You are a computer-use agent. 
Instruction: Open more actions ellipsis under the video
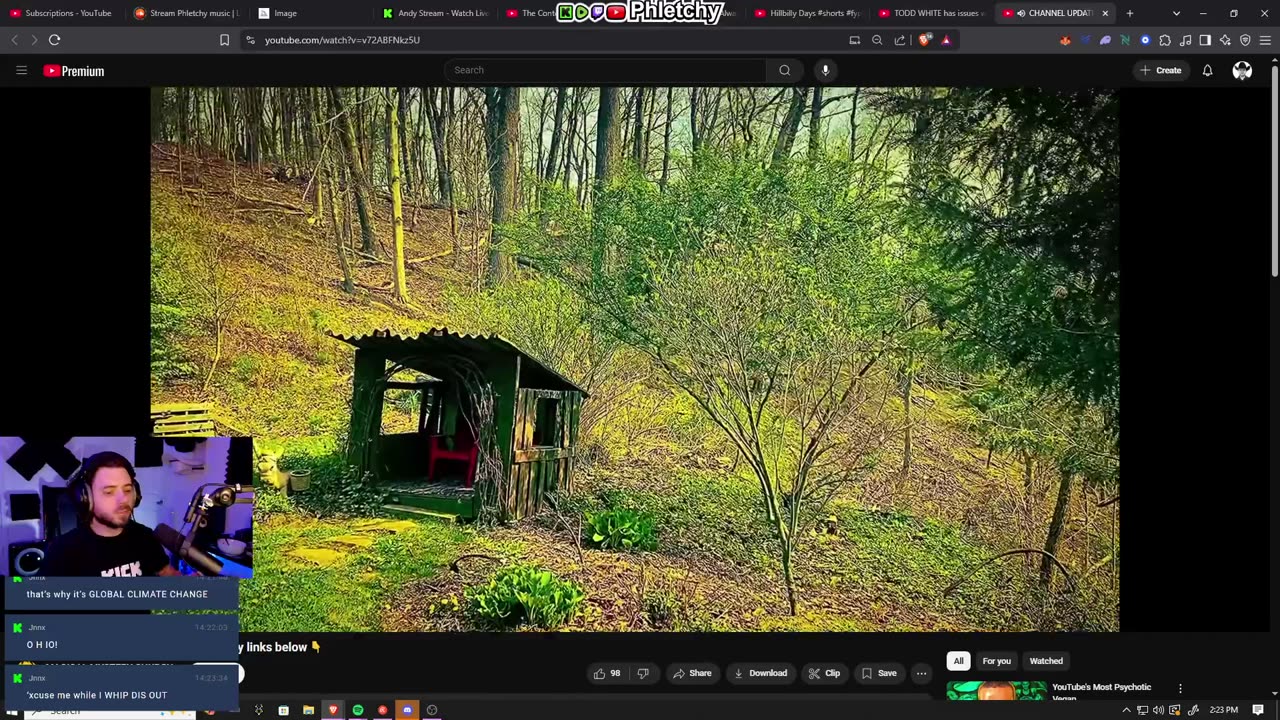(x=921, y=673)
